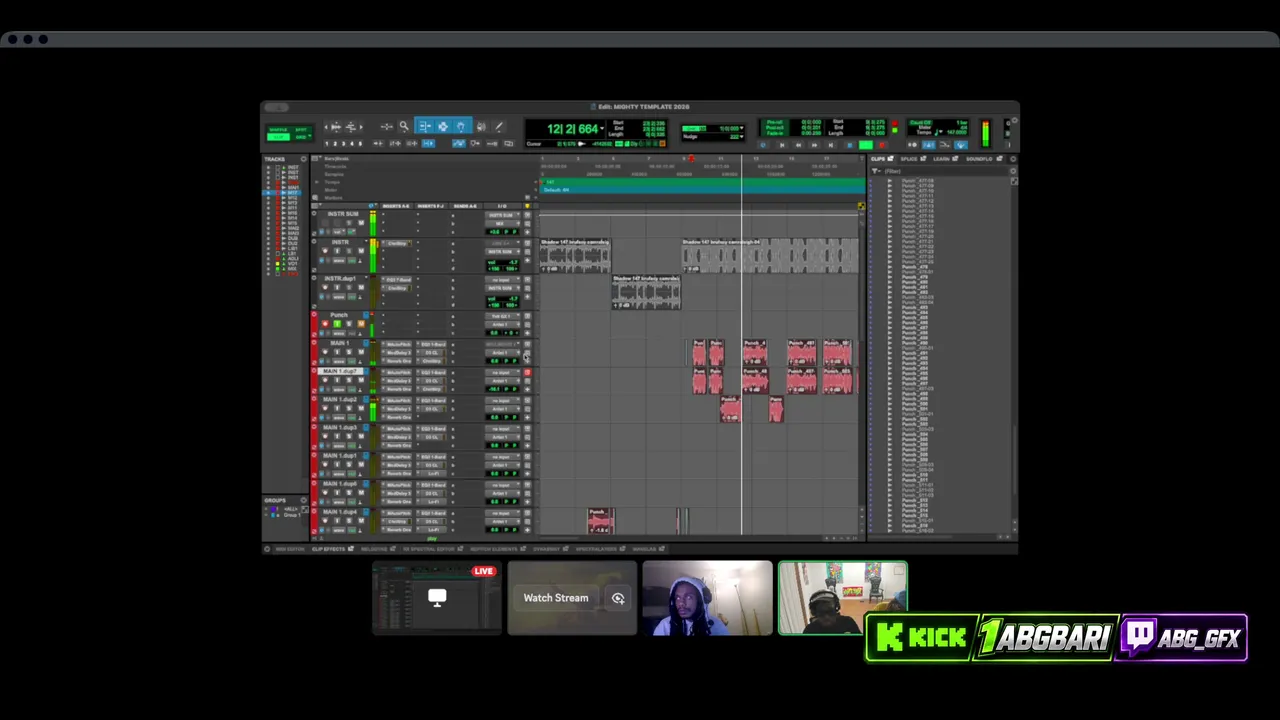Click the Watch Stream button
This screenshot has height=720, width=1280.
tap(556, 598)
